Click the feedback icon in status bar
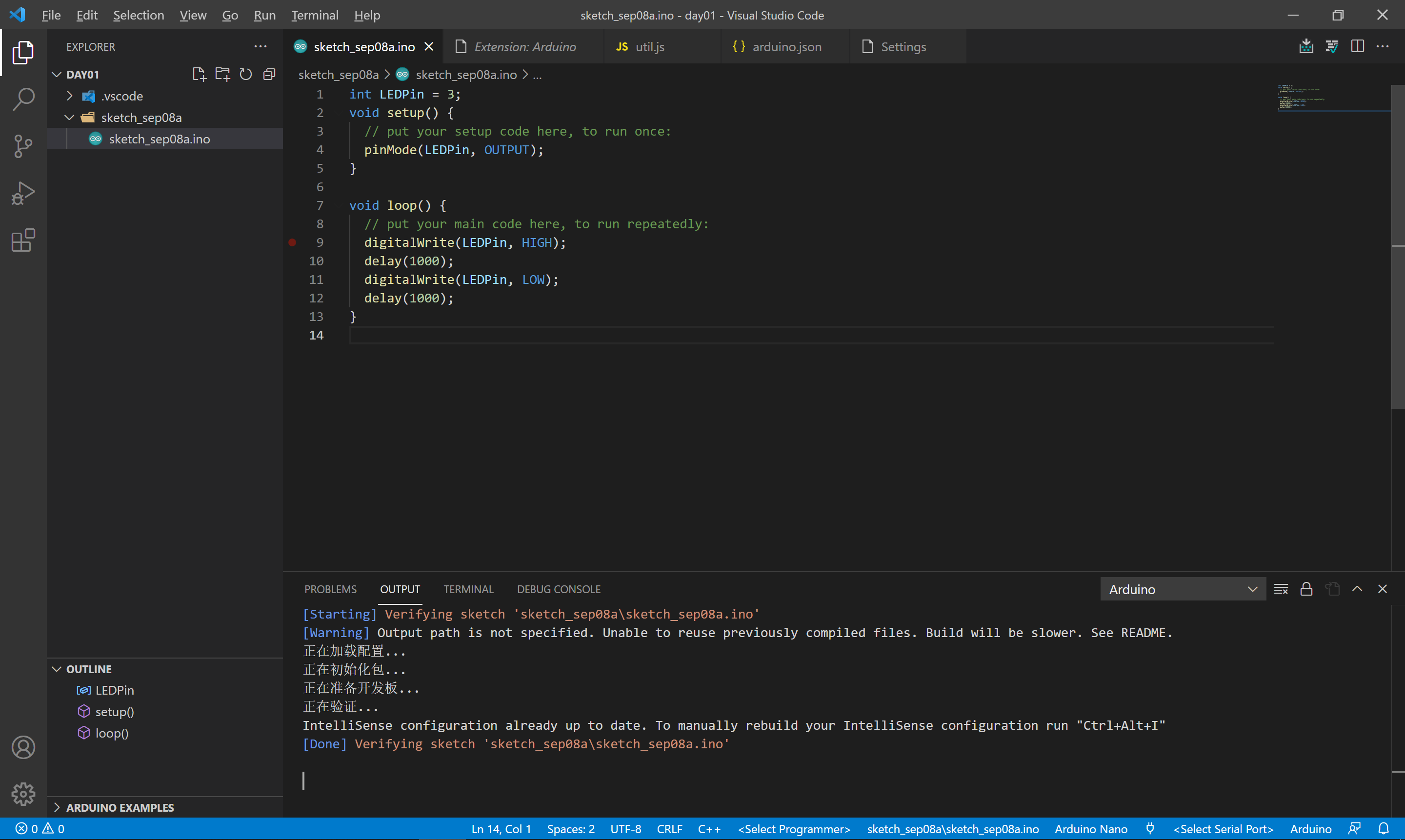Image resolution: width=1405 pixels, height=840 pixels. click(1355, 829)
